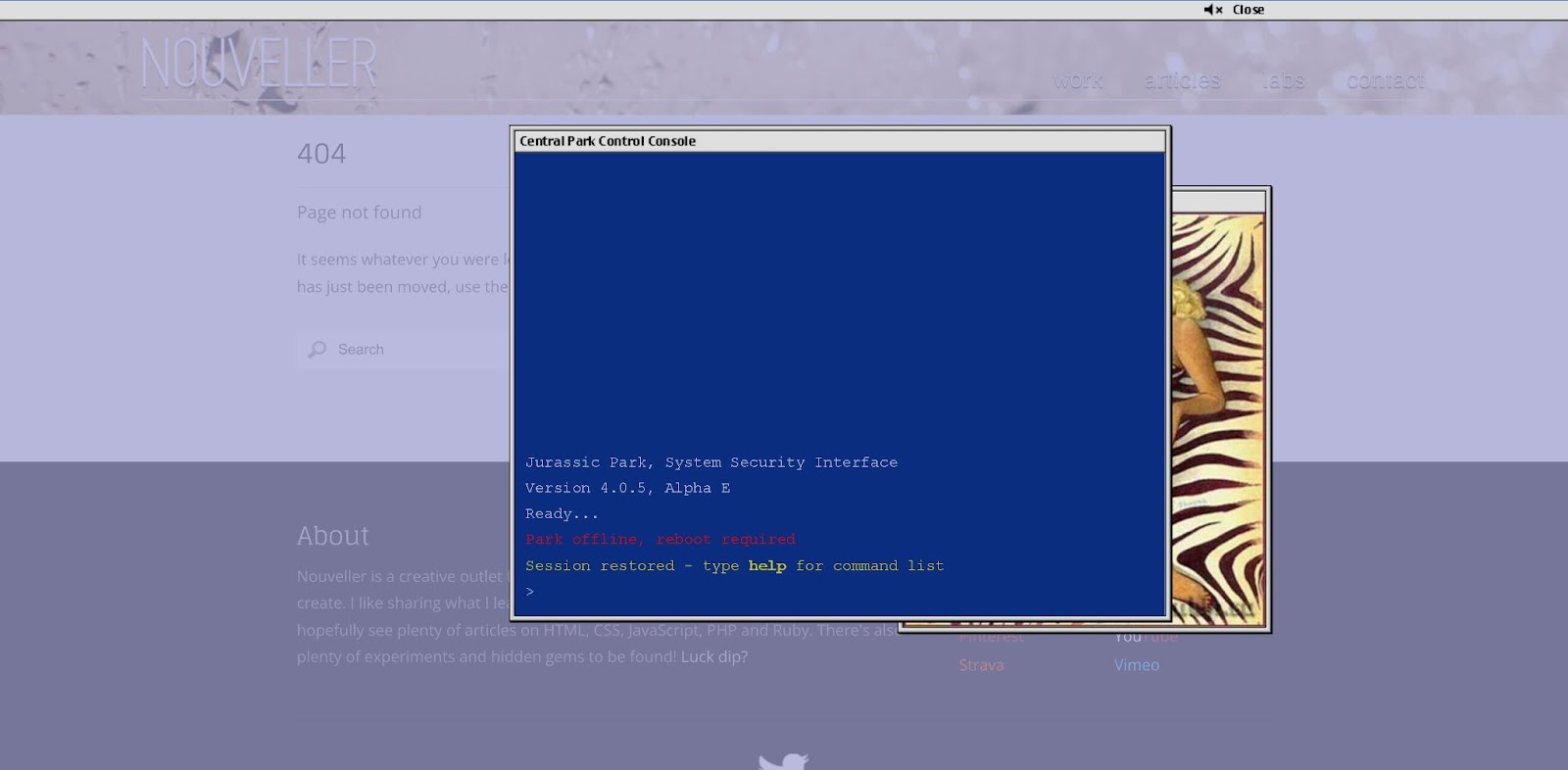This screenshot has height=770, width=1568.
Task: Open the Luck dip link
Action: pyautogui.click(x=714, y=656)
